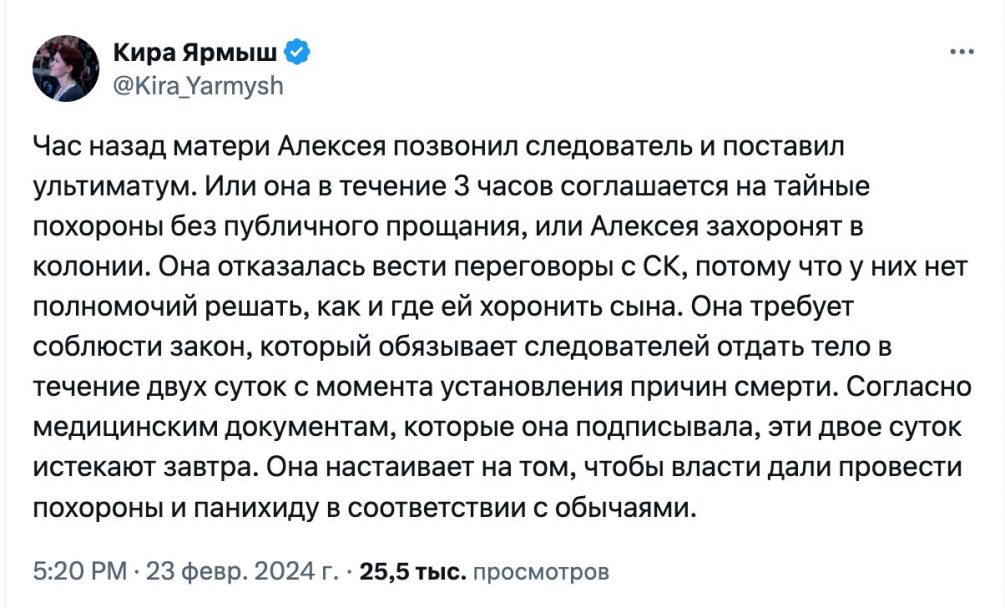This screenshot has width=1005, height=608.
Task: Click the blue verified checkmark badge
Action: click(296, 53)
